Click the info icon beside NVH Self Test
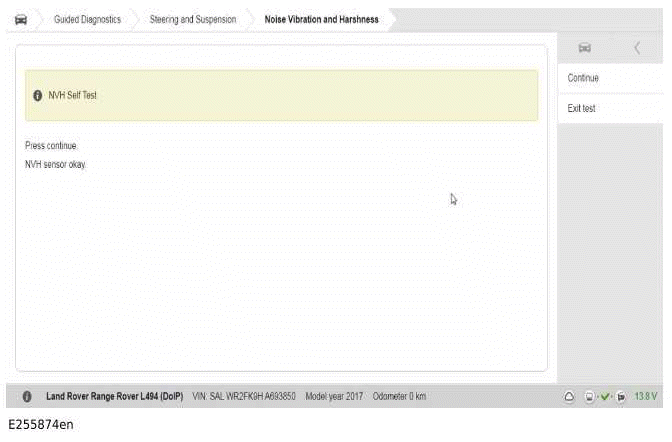 coord(38,96)
